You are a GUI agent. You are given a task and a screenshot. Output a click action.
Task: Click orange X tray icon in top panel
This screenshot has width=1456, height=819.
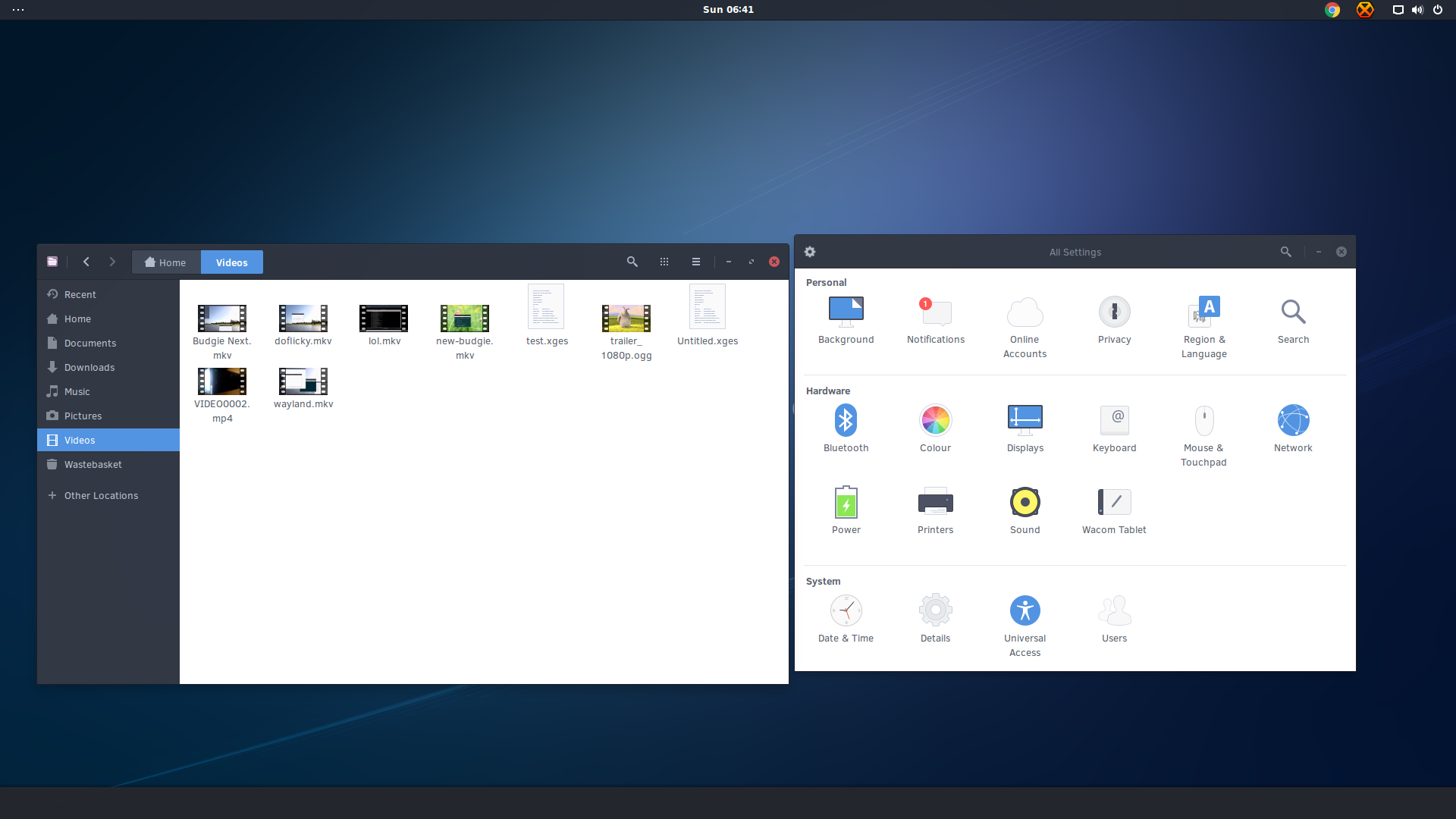(x=1365, y=10)
